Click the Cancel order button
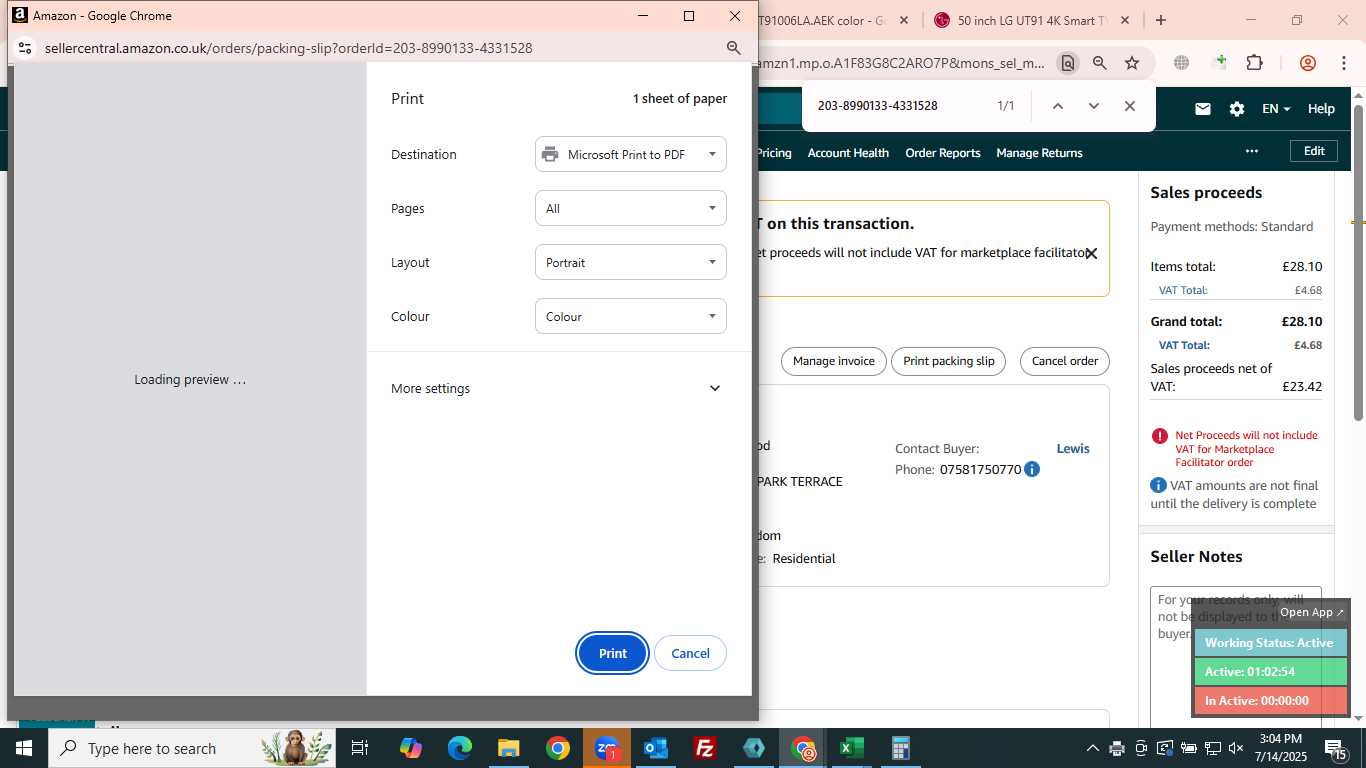The width and height of the screenshot is (1366, 768). pyautogui.click(x=1064, y=361)
